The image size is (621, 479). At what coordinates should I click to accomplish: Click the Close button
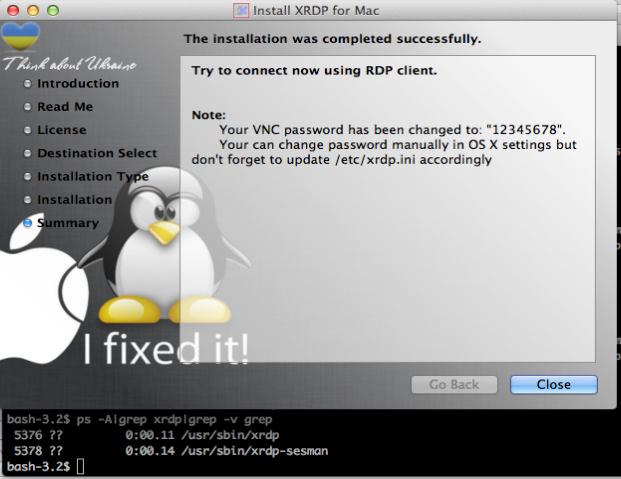(554, 384)
